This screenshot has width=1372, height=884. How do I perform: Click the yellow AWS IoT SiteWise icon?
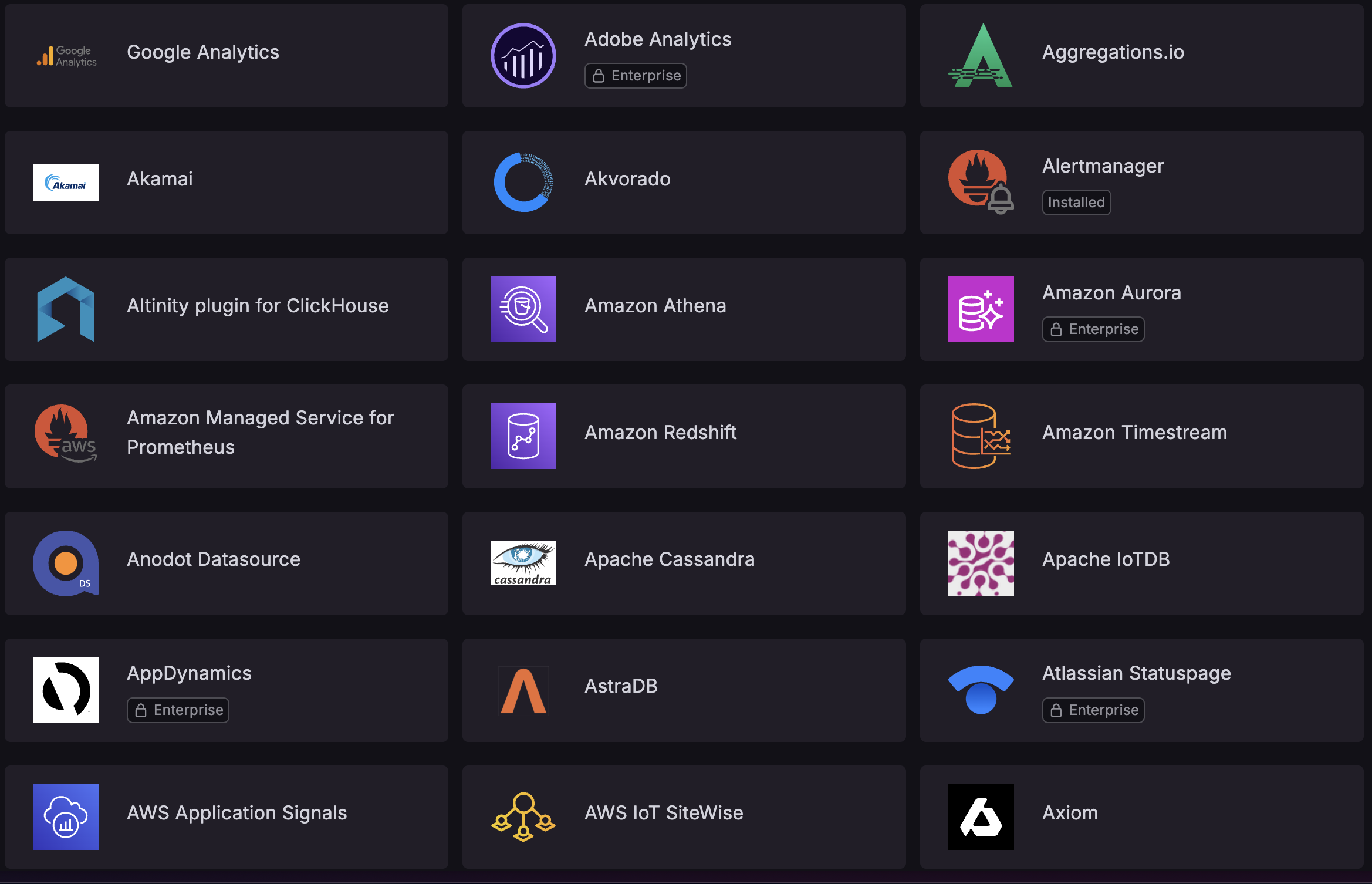tap(523, 817)
